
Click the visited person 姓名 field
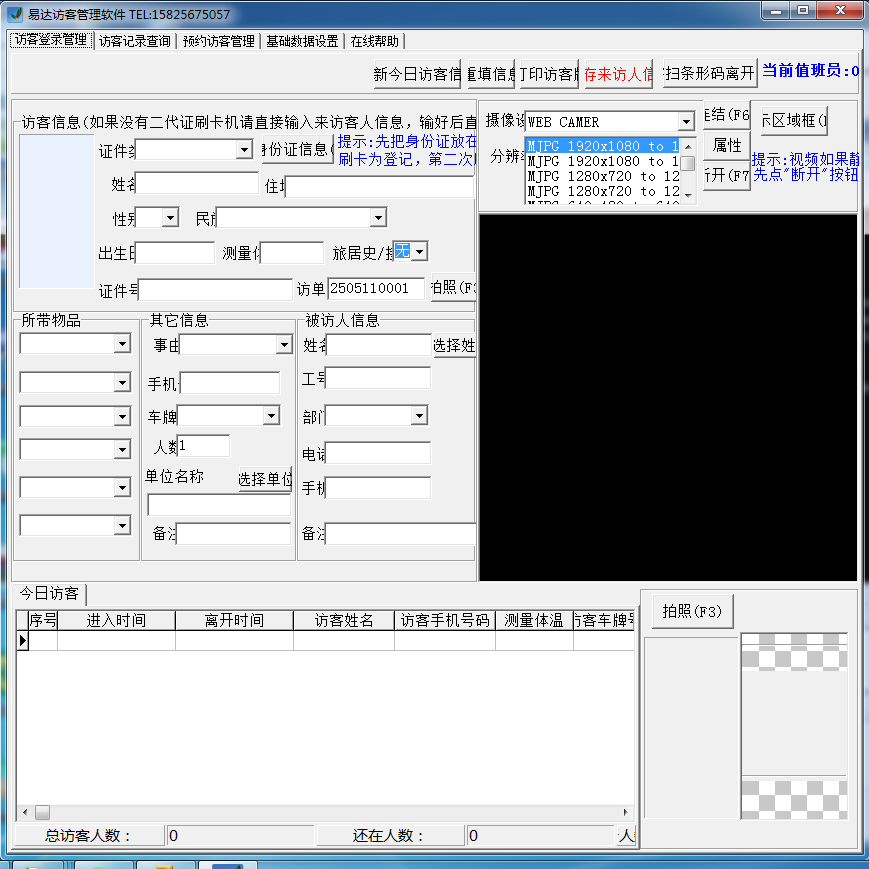379,345
